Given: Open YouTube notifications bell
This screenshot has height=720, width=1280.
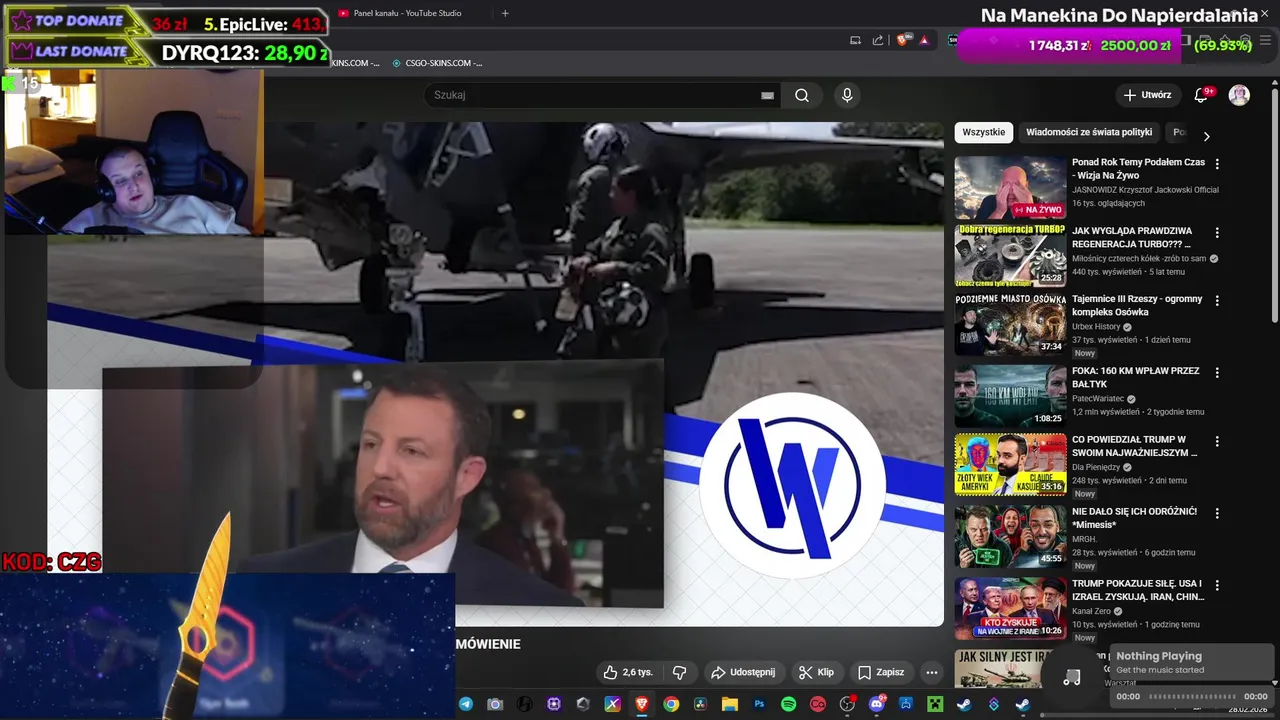Looking at the screenshot, I should [1201, 95].
